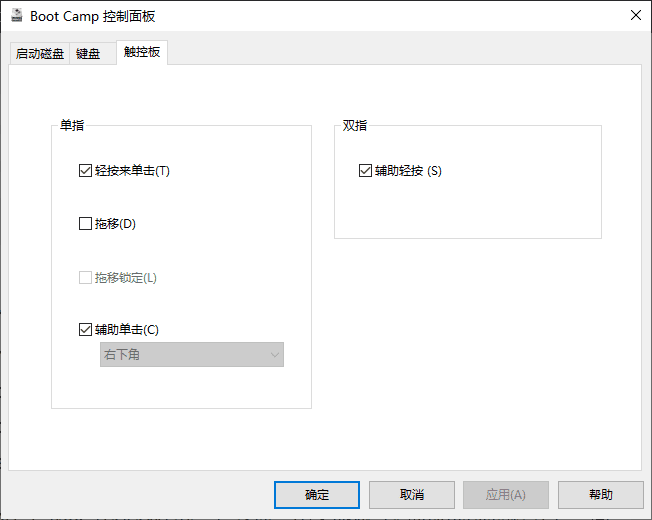The height and width of the screenshot is (520, 652).
Task: Click the Boot Camp icon in title bar
Action: pos(17,15)
